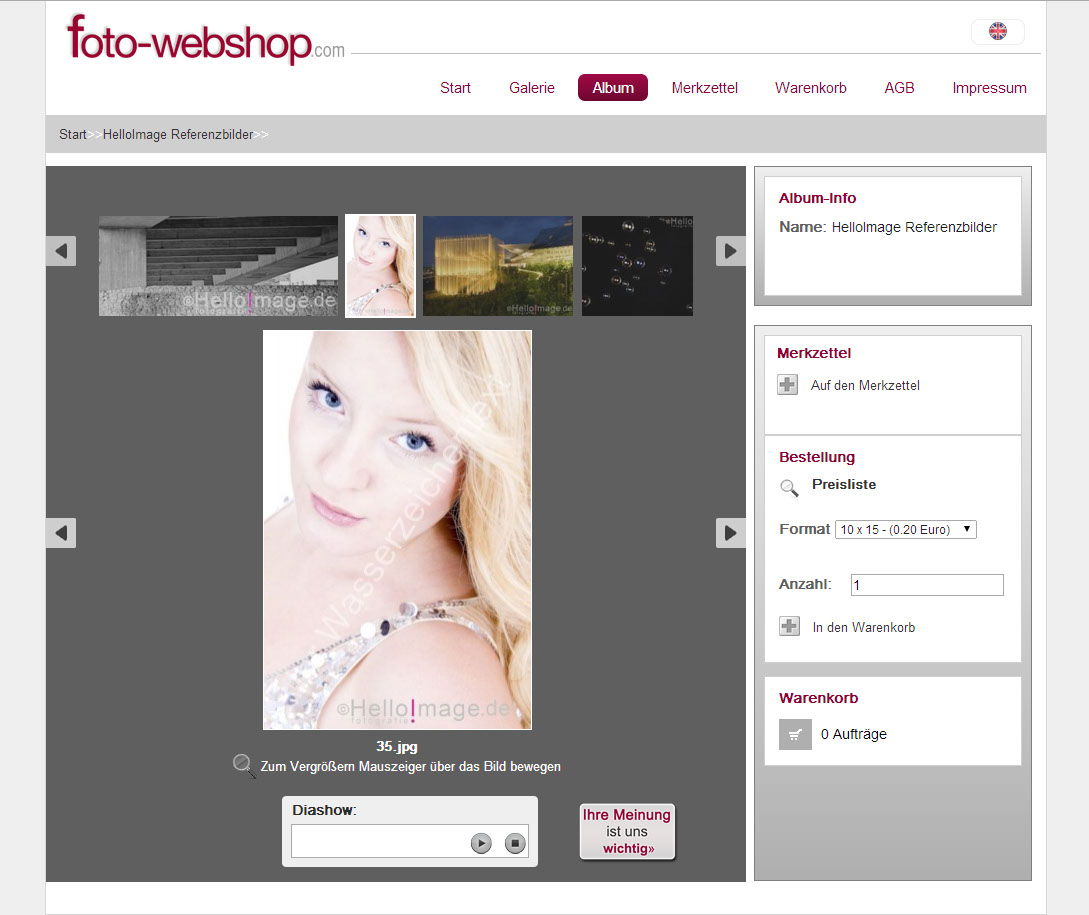Start the Diashow with play button

[x=481, y=843]
